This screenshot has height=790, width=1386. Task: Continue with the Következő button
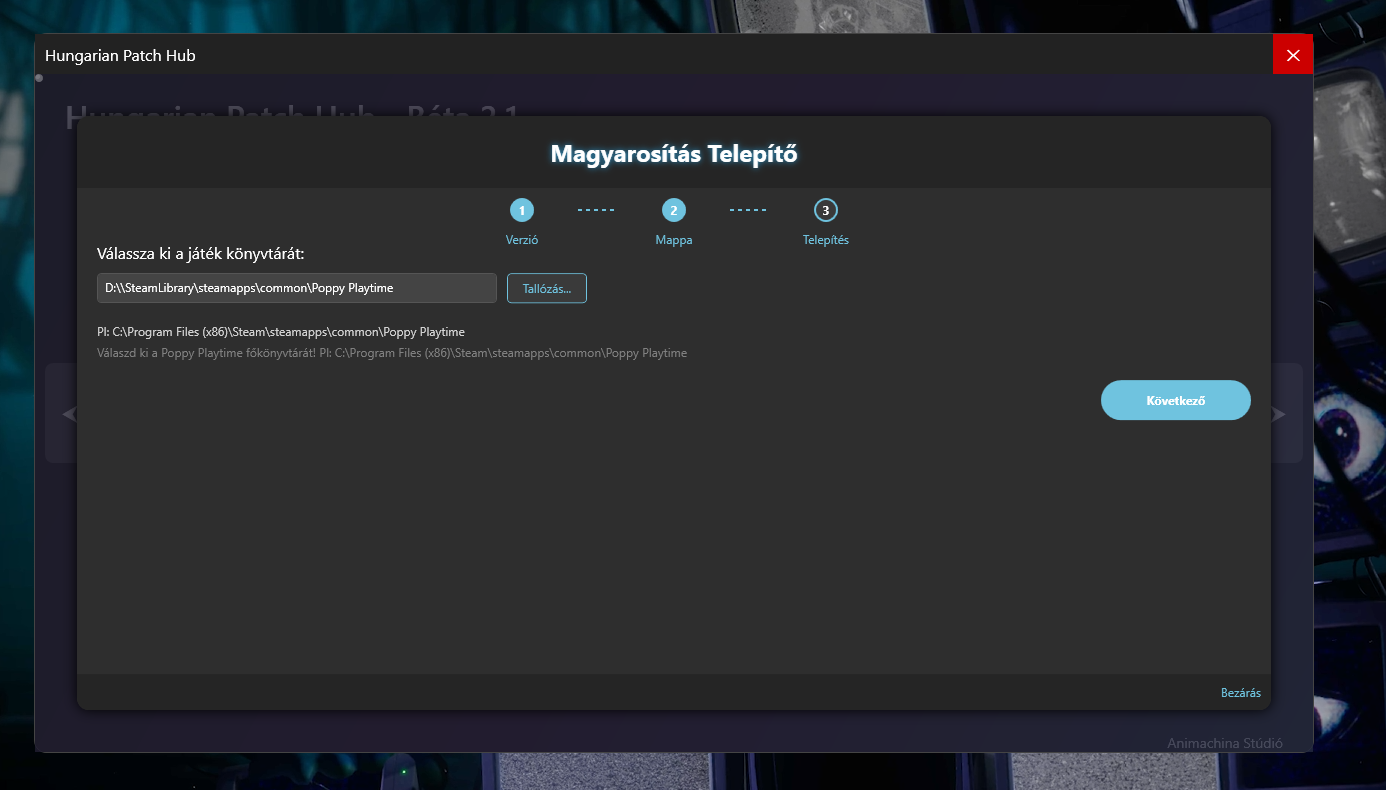tap(1176, 400)
